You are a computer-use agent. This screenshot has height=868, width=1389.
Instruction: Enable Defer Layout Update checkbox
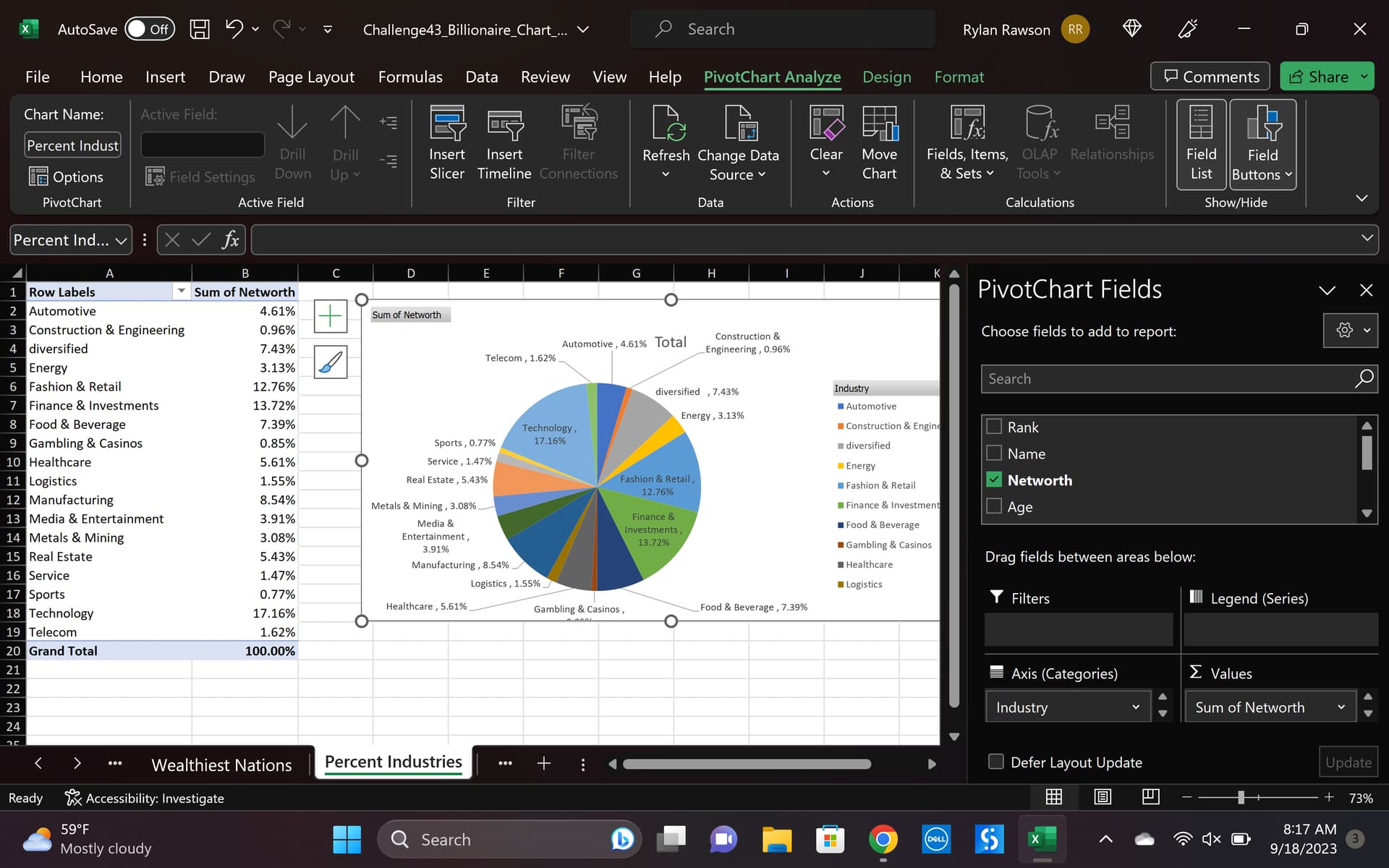point(996,762)
